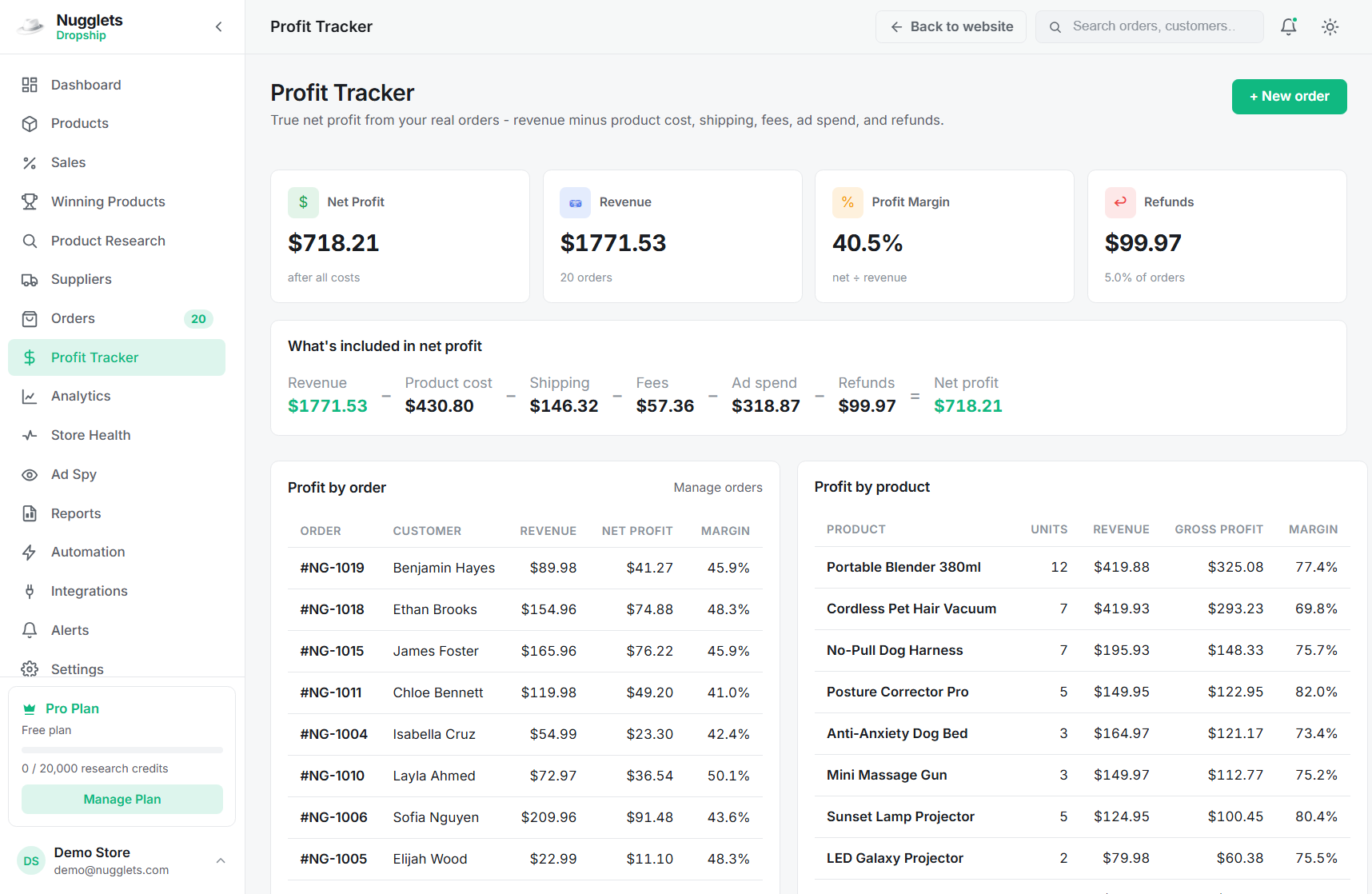Click margin 82.0% in product table
Viewport: 1372px width, 894px height.
click(1316, 692)
